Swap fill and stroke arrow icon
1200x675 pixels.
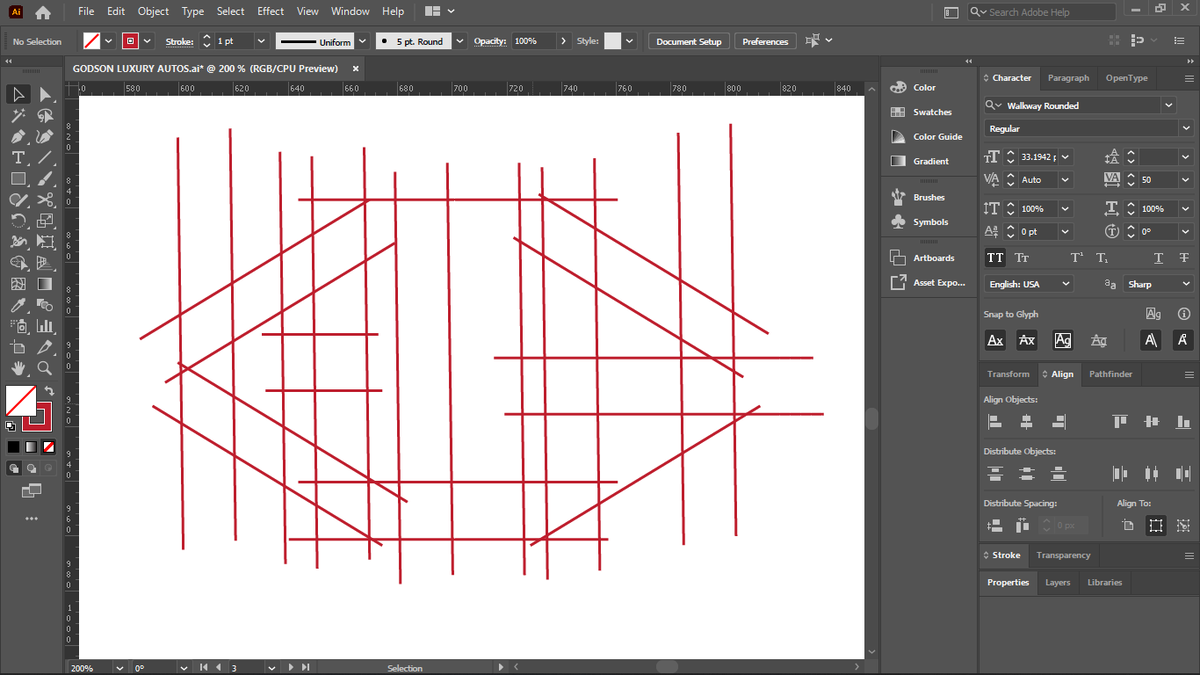click(x=50, y=389)
